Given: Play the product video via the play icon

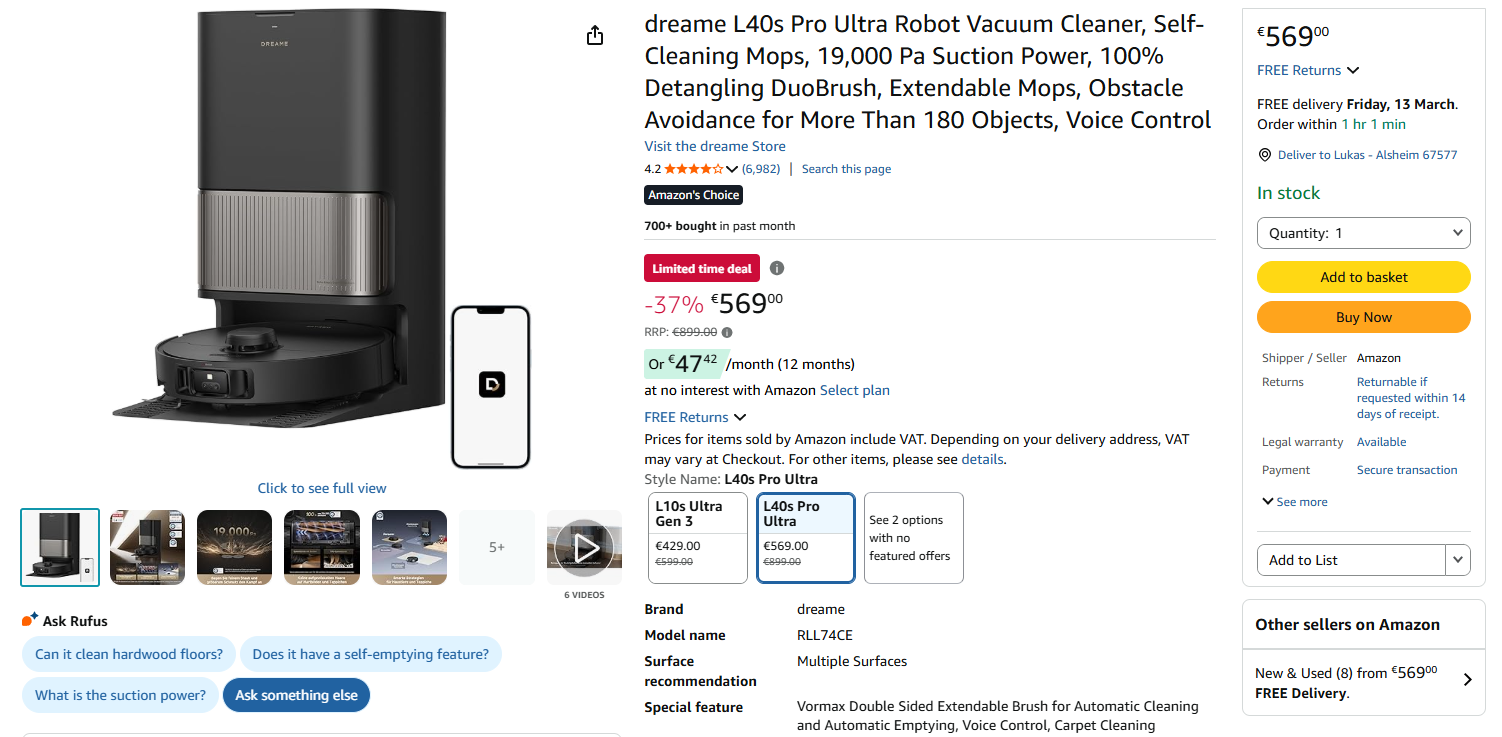Looking at the screenshot, I should [584, 547].
